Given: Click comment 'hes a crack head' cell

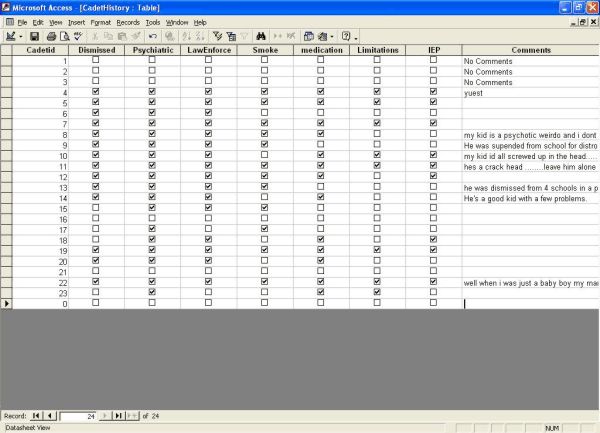Looking at the screenshot, I should [x=531, y=167].
